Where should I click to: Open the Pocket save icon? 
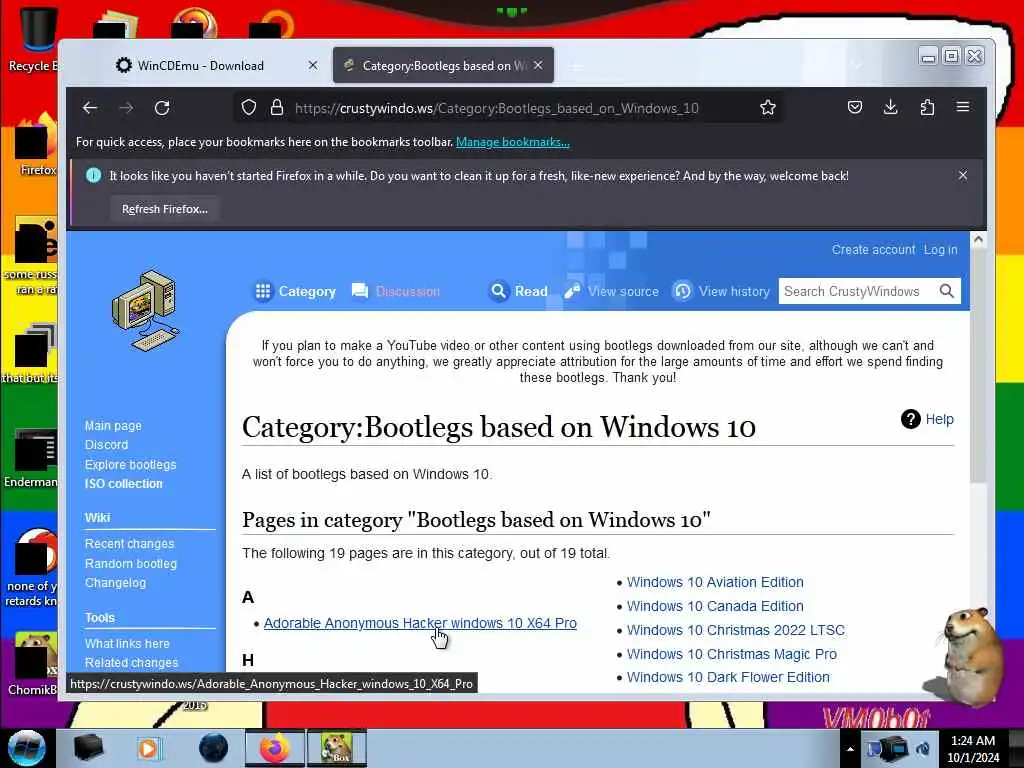tap(855, 107)
